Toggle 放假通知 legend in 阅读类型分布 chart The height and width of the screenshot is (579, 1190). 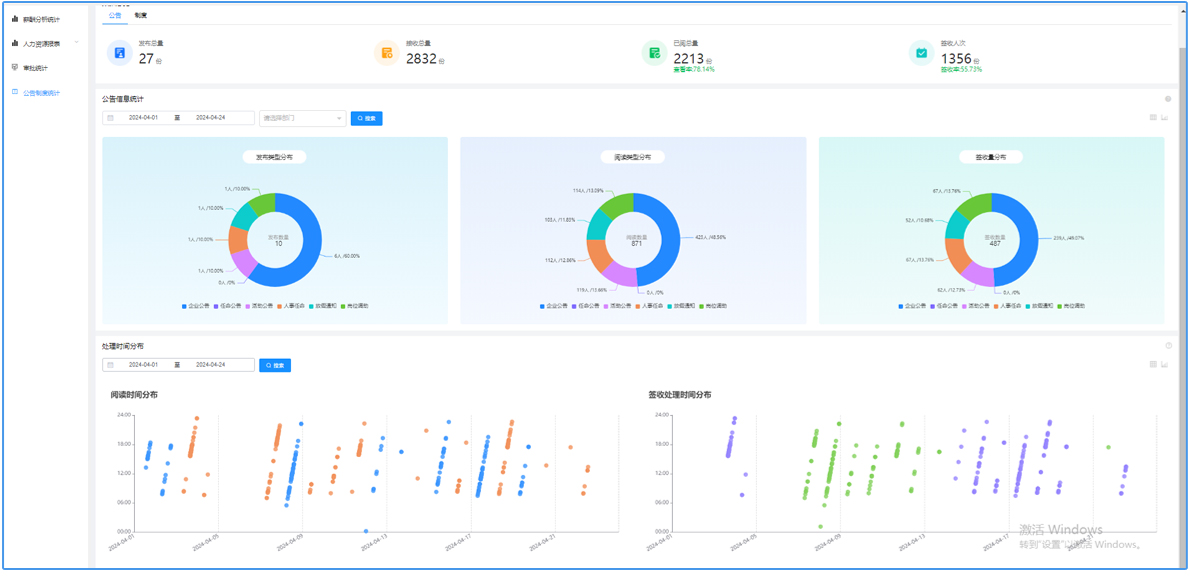pyautogui.click(x=680, y=306)
